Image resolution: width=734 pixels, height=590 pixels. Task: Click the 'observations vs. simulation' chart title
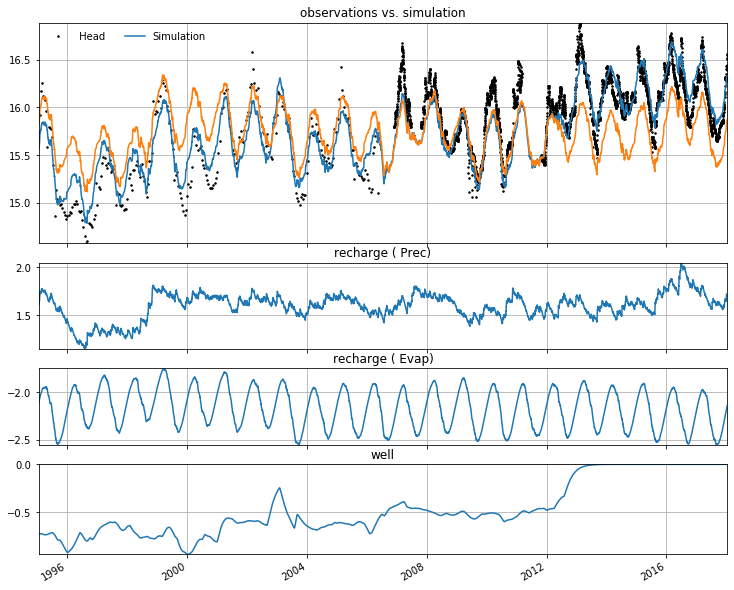382,13
